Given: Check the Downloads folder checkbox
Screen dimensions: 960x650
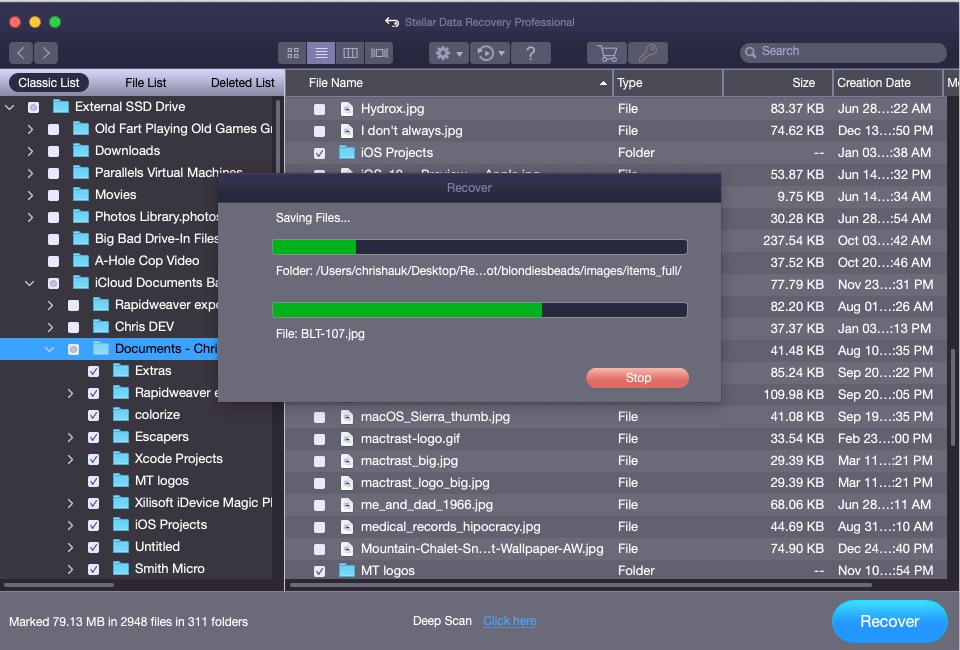Looking at the screenshot, I should 53,152.
